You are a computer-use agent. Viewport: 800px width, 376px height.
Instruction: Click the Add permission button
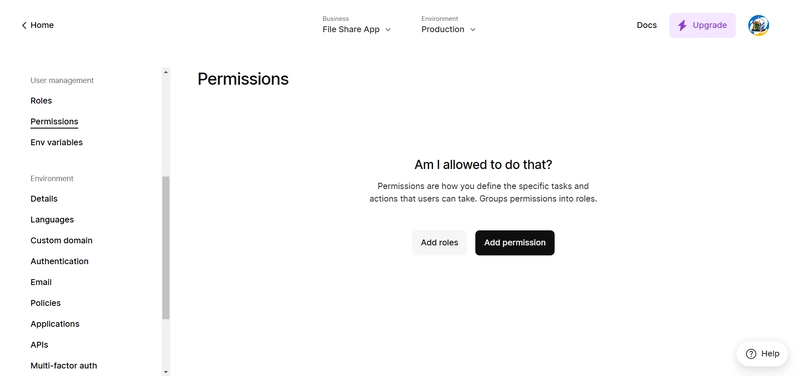tap(515, 243)
